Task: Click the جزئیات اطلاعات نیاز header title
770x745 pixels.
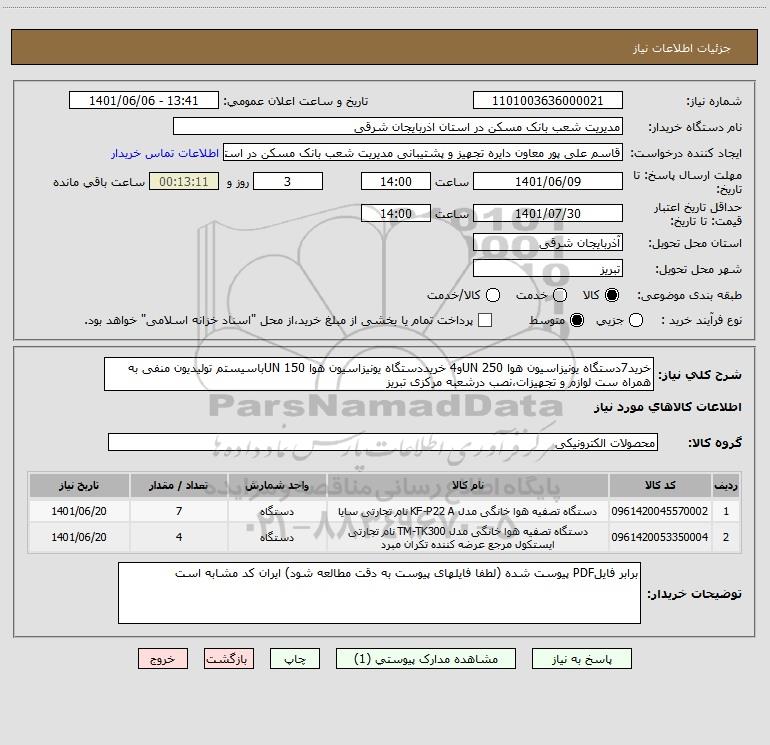Action: [x=682, y=48]
